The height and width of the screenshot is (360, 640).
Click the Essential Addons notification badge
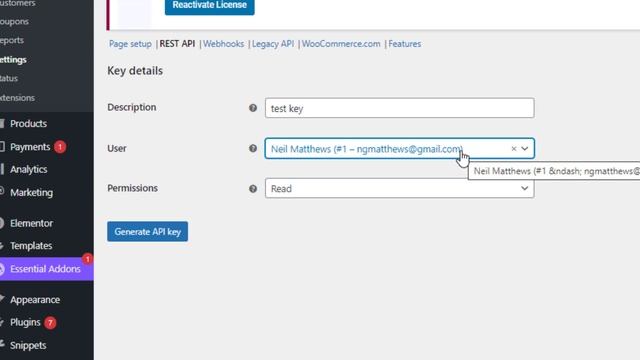87,259
